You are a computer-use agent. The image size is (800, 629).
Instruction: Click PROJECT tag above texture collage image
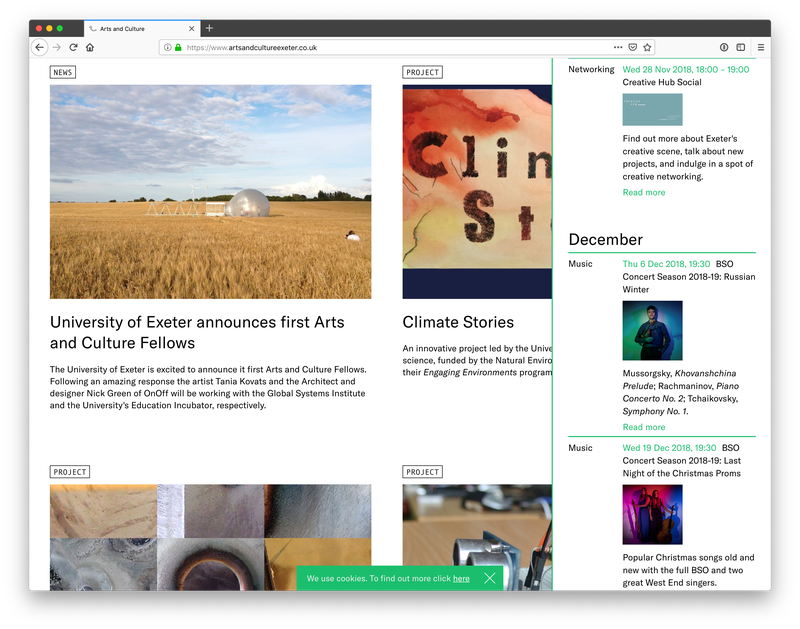click(70, 472)
